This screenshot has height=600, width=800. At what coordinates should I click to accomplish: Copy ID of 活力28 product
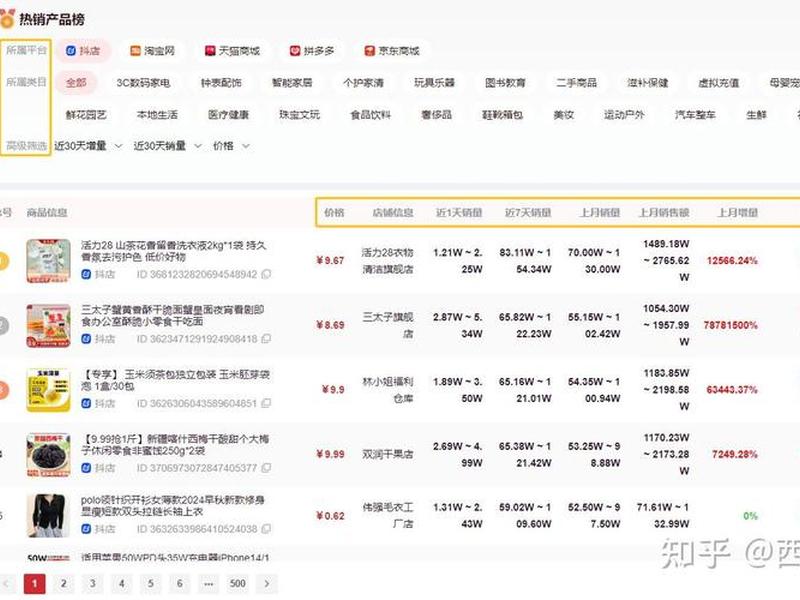[266, 274]
